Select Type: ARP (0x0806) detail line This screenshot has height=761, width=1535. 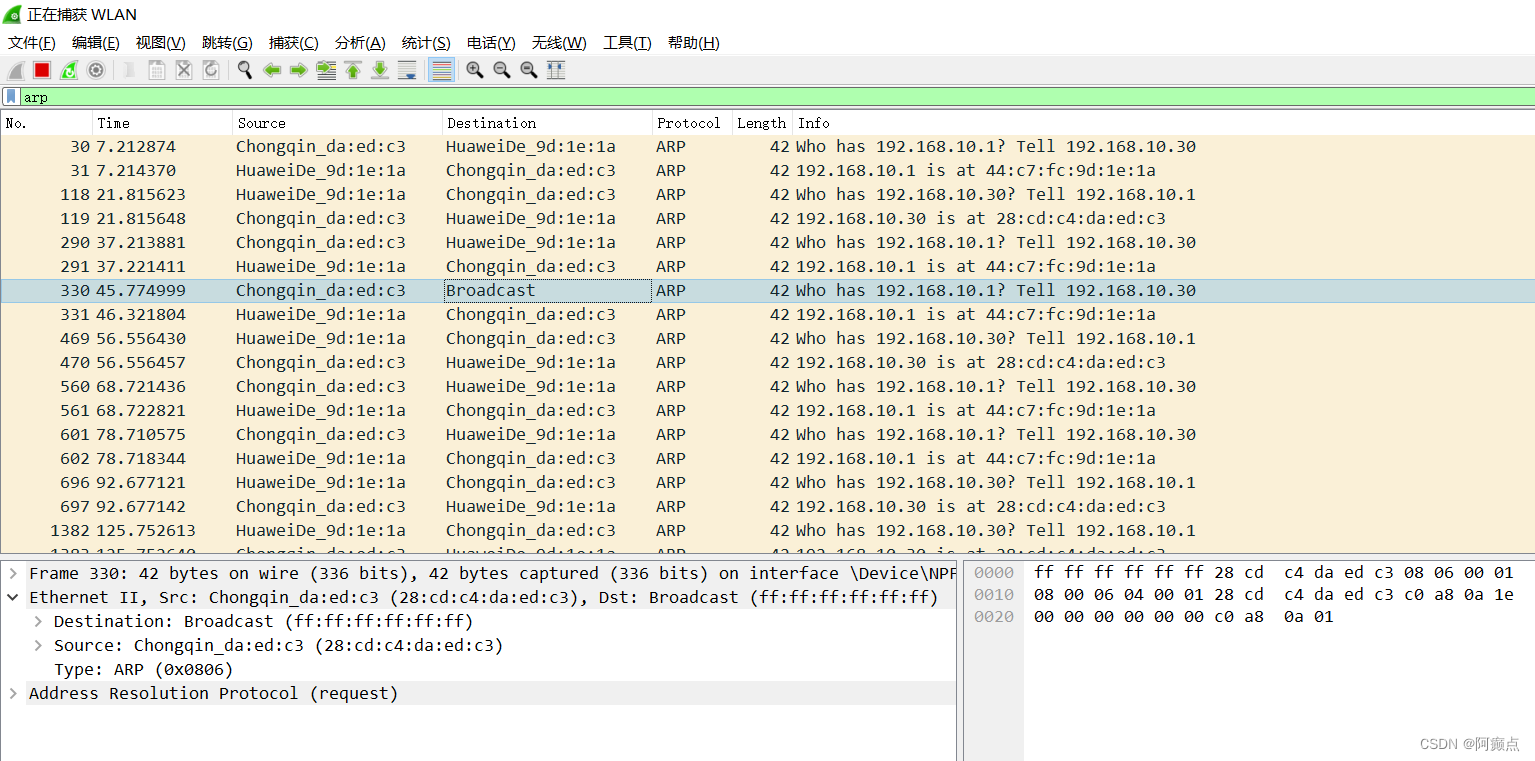coord(143,669)
